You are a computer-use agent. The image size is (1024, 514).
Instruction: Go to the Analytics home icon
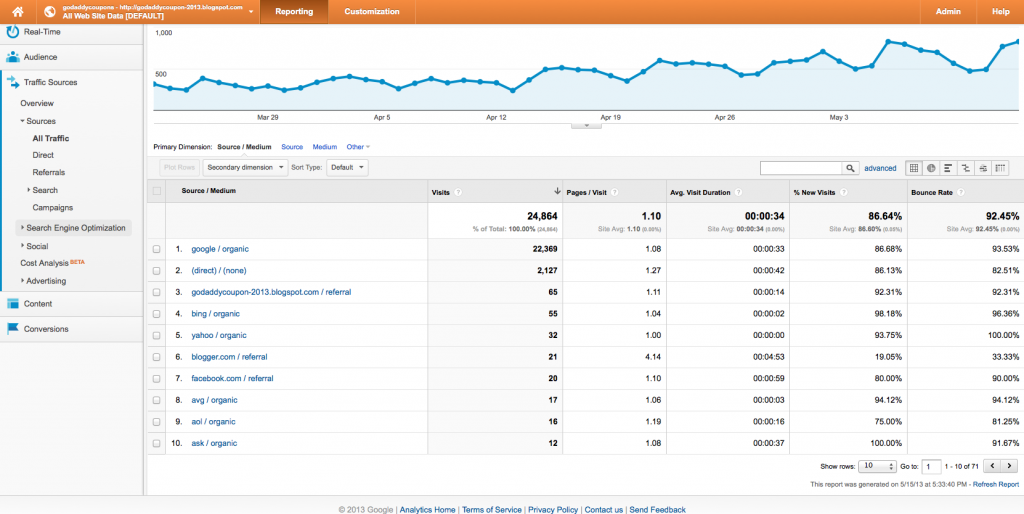pyautogui.click(x=18, y=11)
